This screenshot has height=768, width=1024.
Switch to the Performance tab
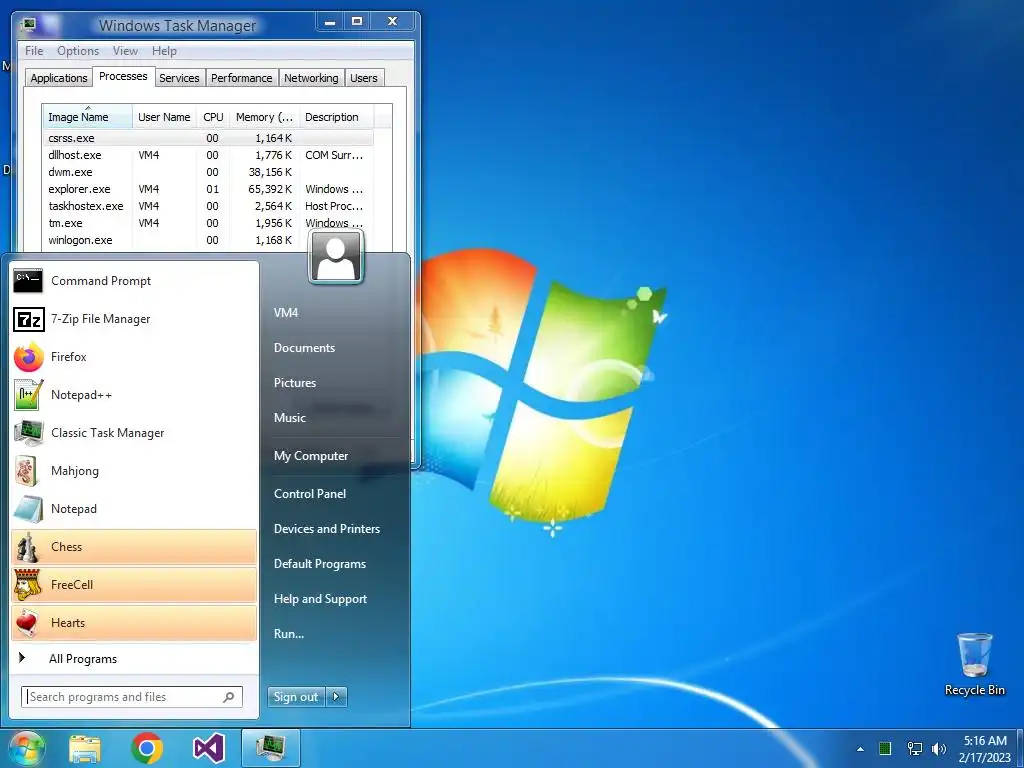pos(242,78)
